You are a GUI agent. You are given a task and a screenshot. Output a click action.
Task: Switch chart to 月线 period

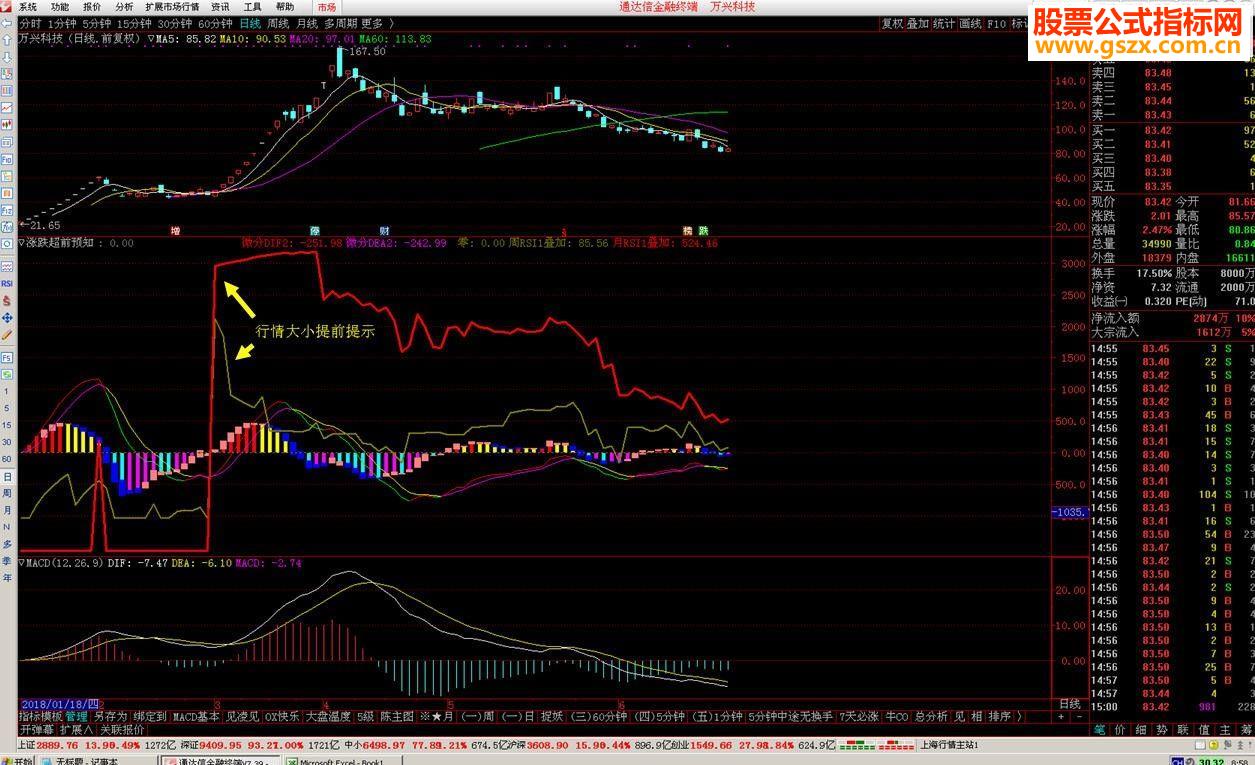point(306,24)
